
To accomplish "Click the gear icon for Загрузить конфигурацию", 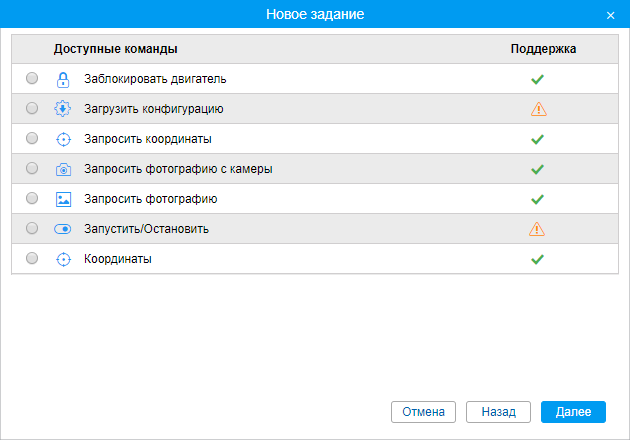I will 63,109.
